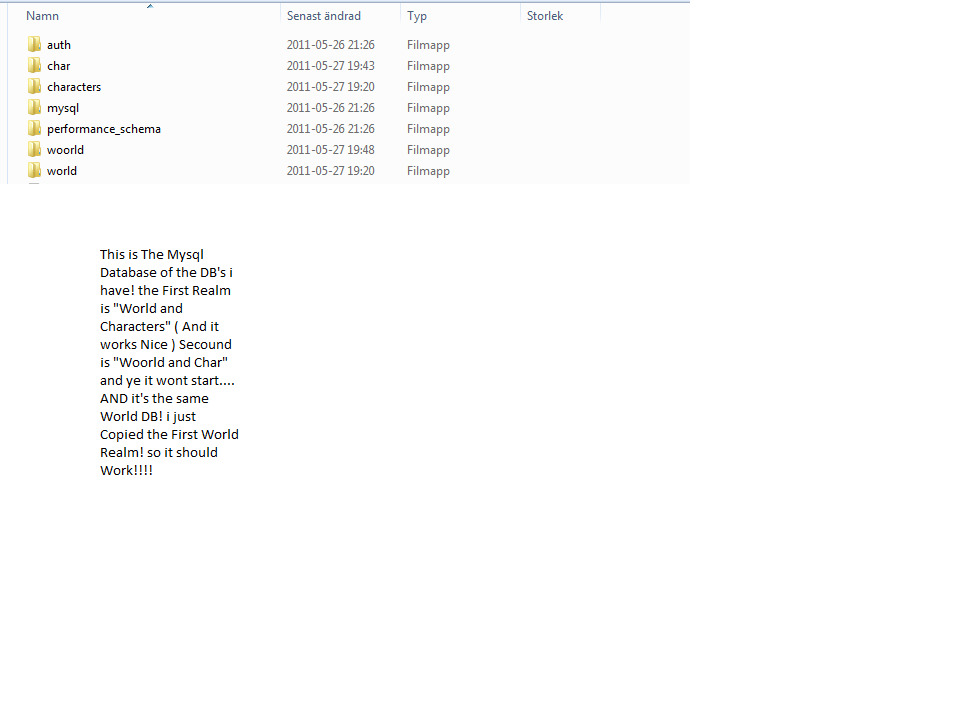Click Filmapp type of performance_schema row
Screen dimensions: 960x720
429,129
